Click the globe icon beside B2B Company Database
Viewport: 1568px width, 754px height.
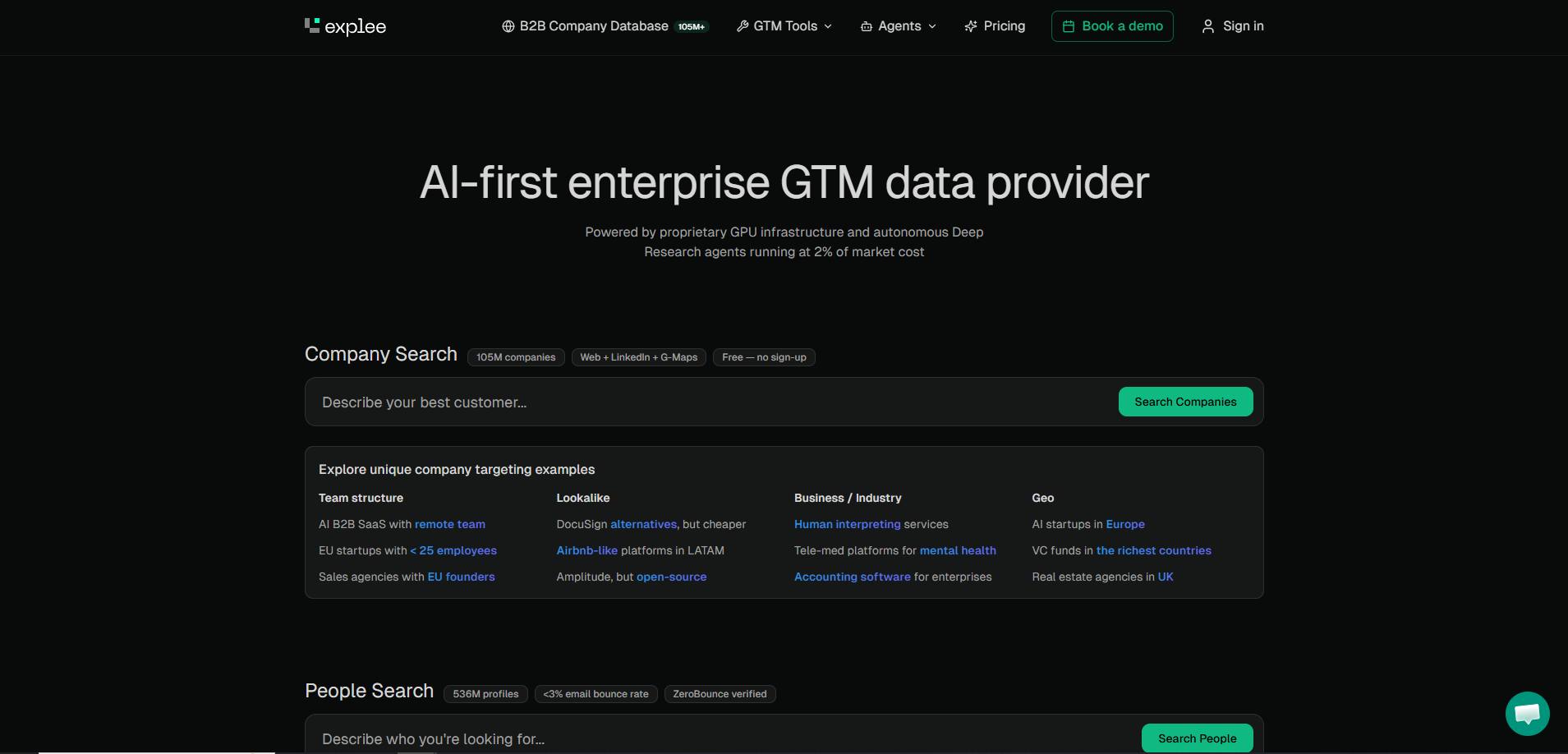tap(508, 26)
